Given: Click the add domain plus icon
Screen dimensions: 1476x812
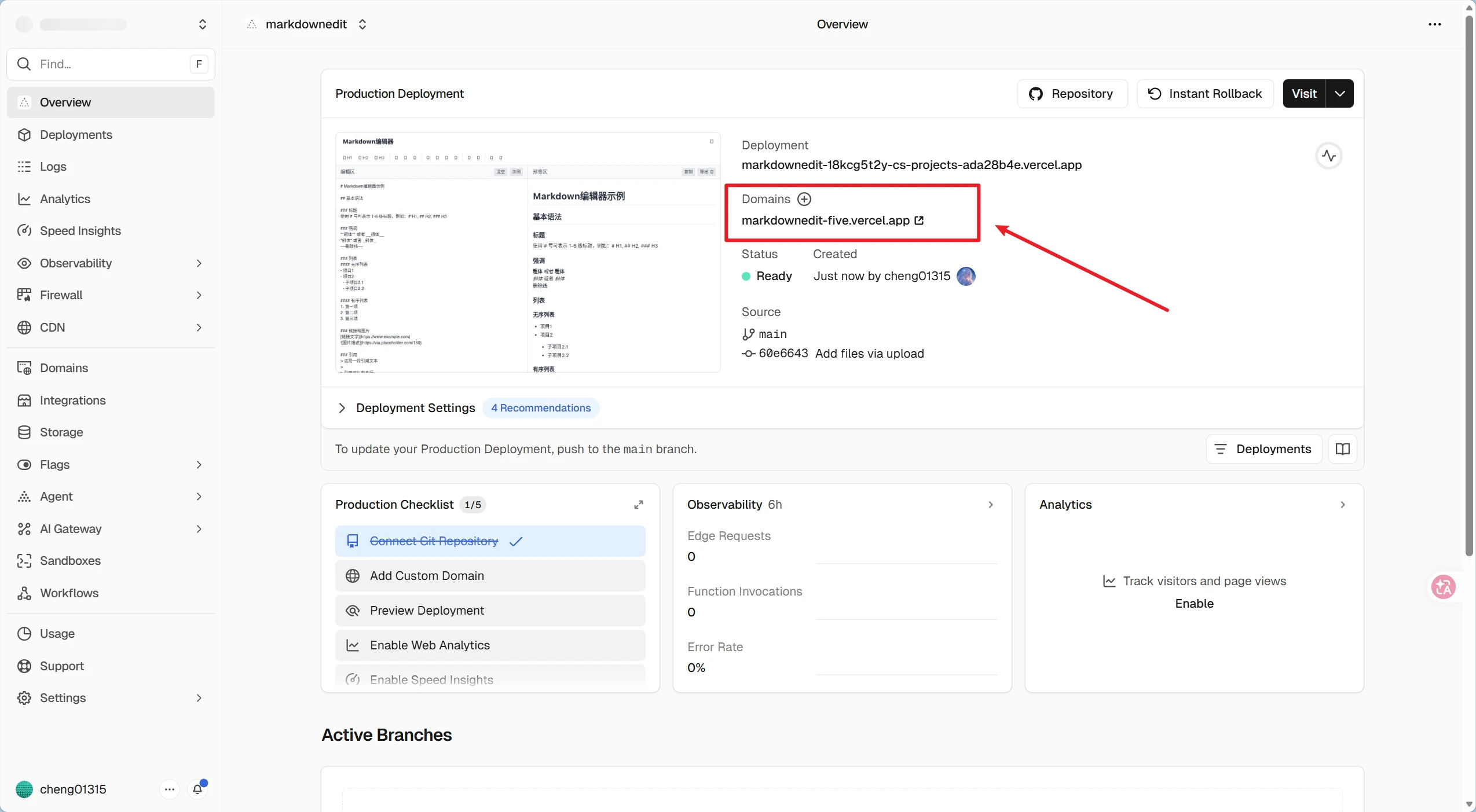Looking at the screenshot, I should [804, 199].
